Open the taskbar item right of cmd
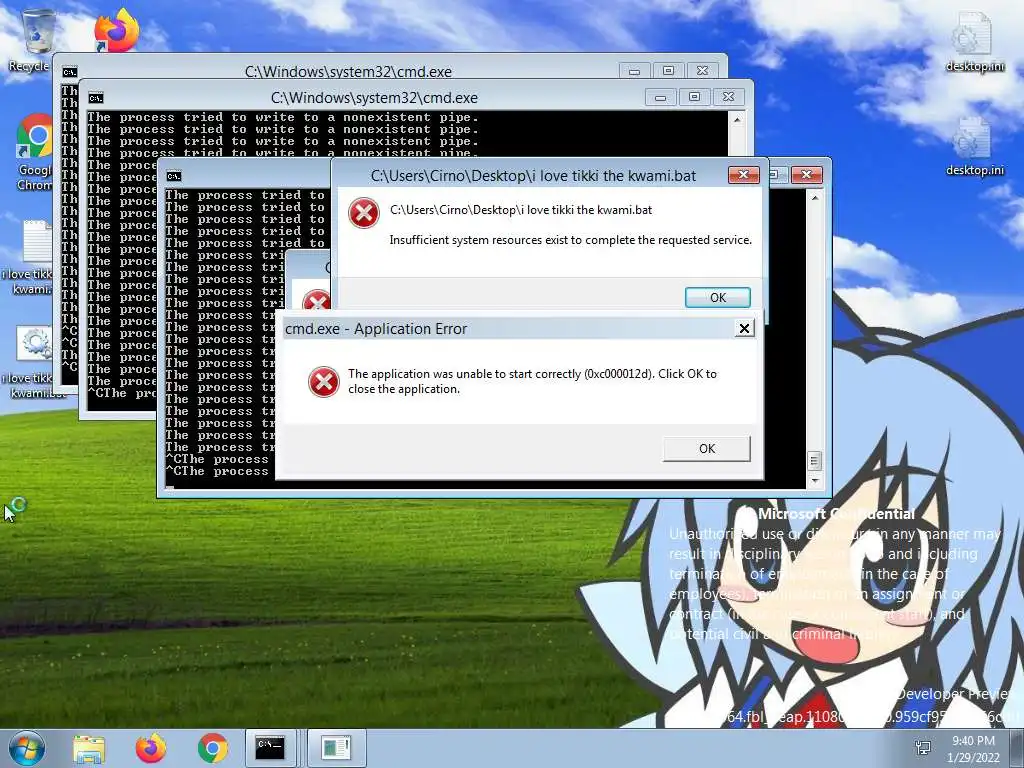Viewport: 1024px width, 768px height. (336, 748)
